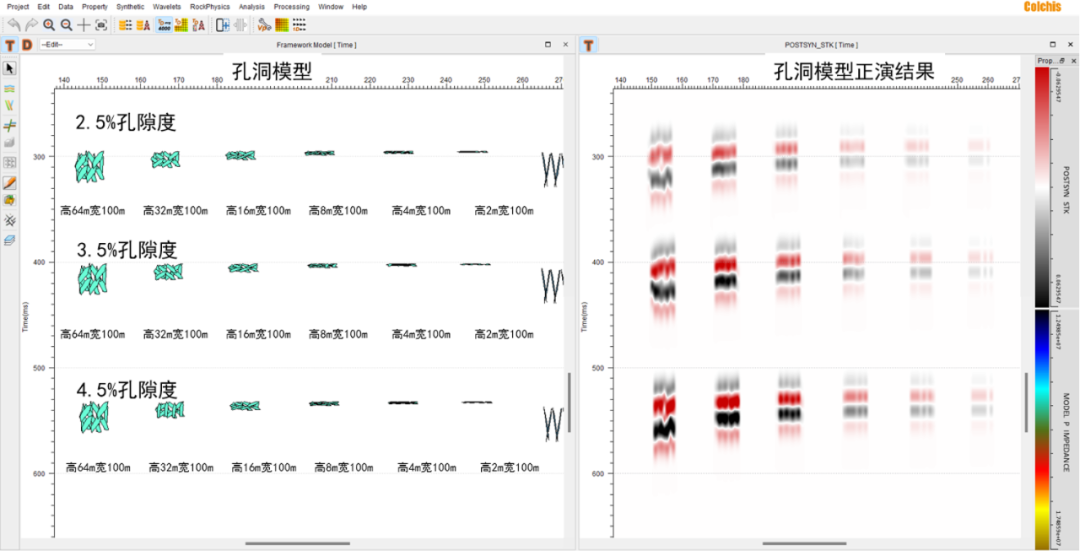Click the colored body fill icon in sidebar

coord(10,200)
